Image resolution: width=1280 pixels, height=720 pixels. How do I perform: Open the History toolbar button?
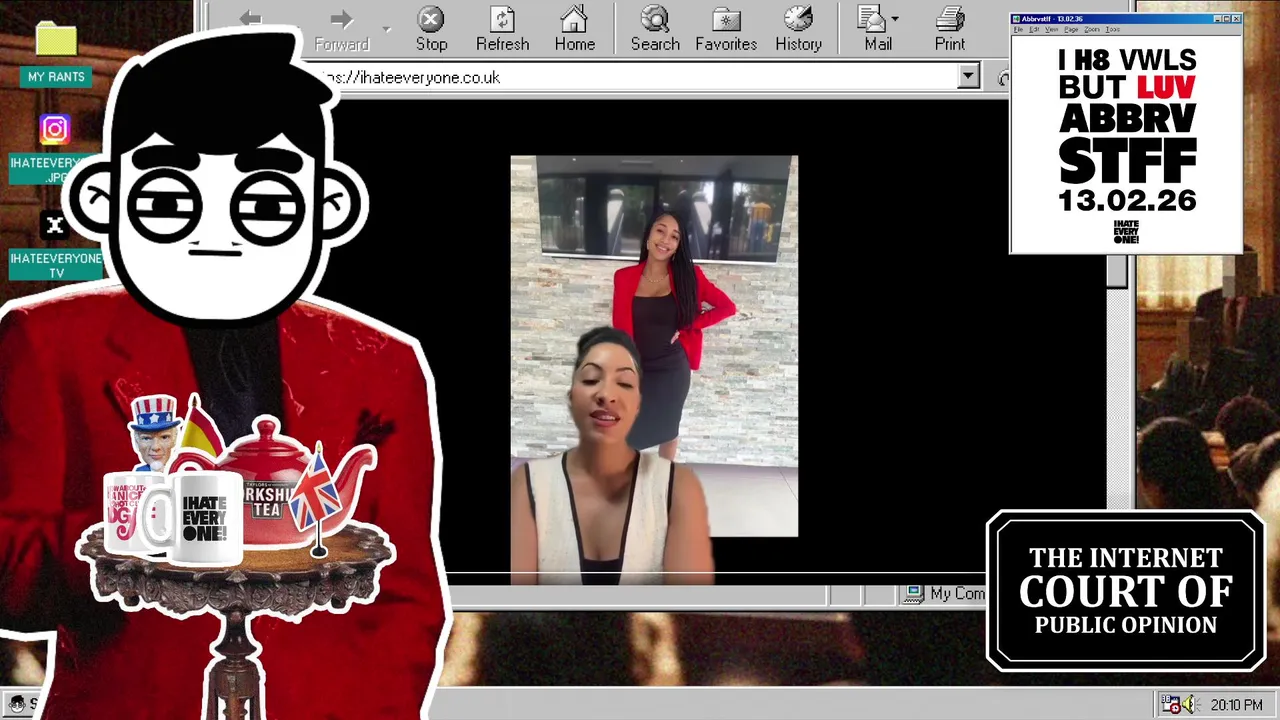click(x=798, y=29)
